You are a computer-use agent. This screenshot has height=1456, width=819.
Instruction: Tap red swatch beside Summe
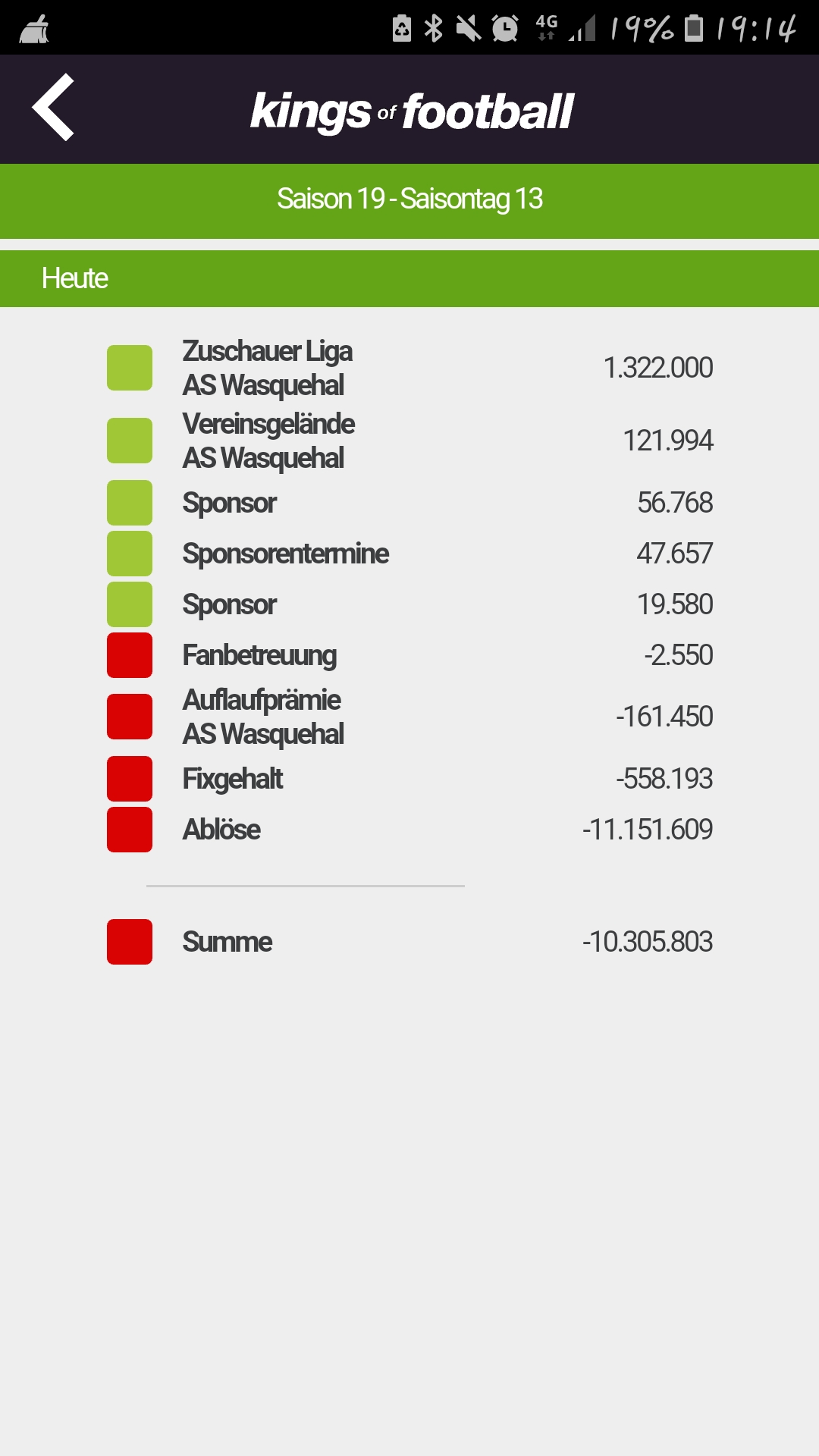130,942
